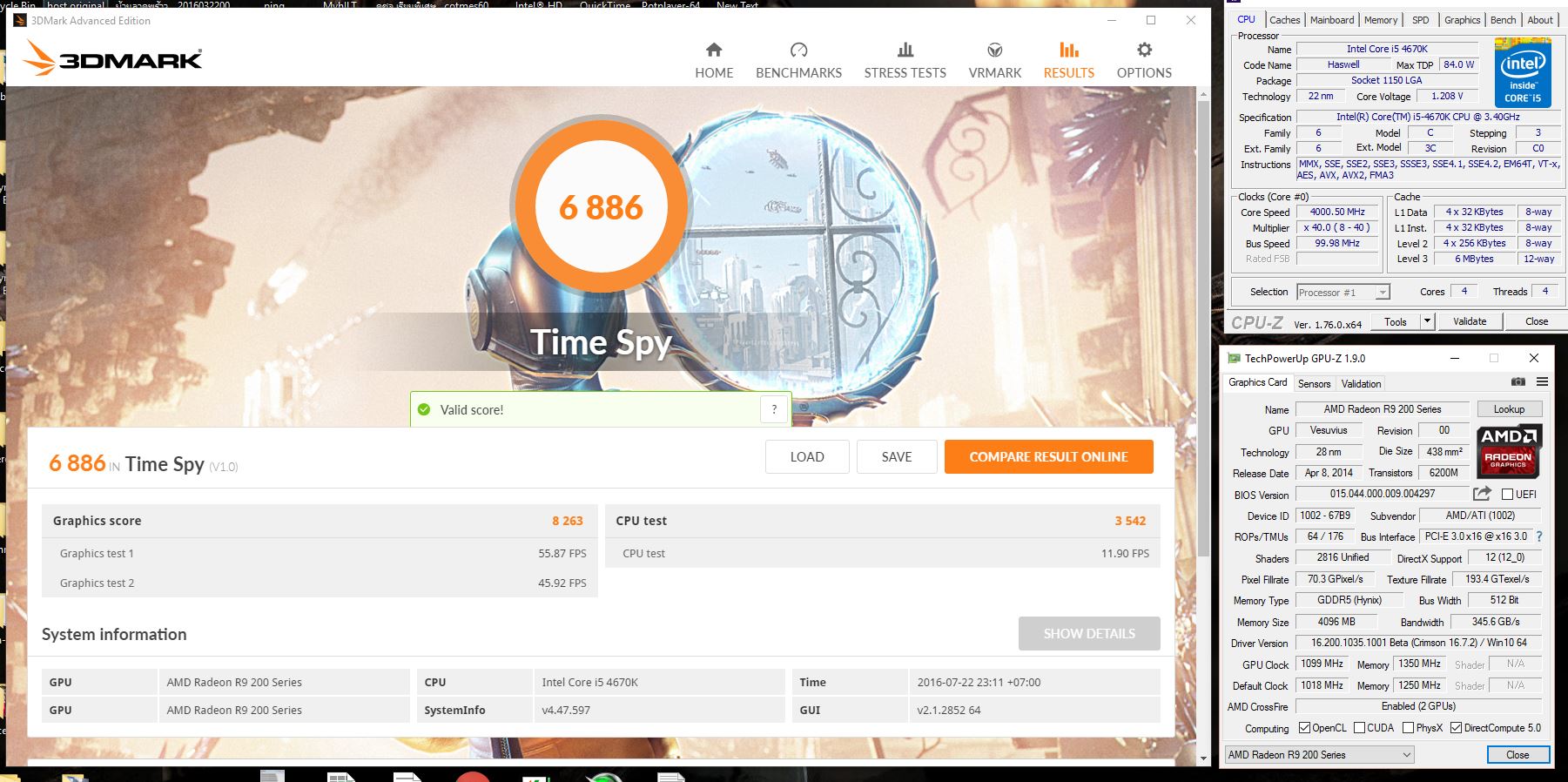This screenshot has width=1568, height=782.
Task: Switch to the About tab in CPU-Z
Action: (x=1540, y=20)
